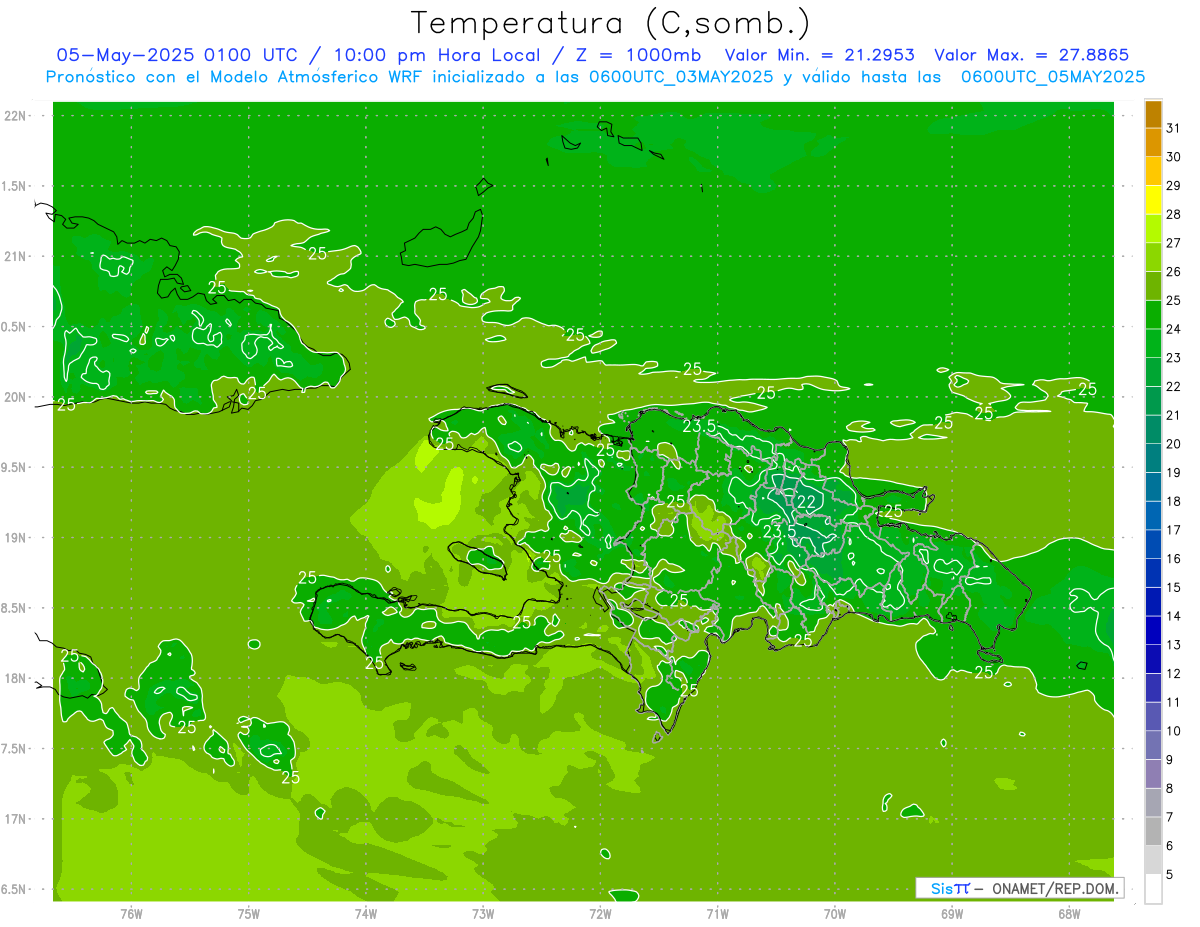Click the "76W" longitude axis label
The height and width of the screenshot is (927, 1200).
click(131, 914)
